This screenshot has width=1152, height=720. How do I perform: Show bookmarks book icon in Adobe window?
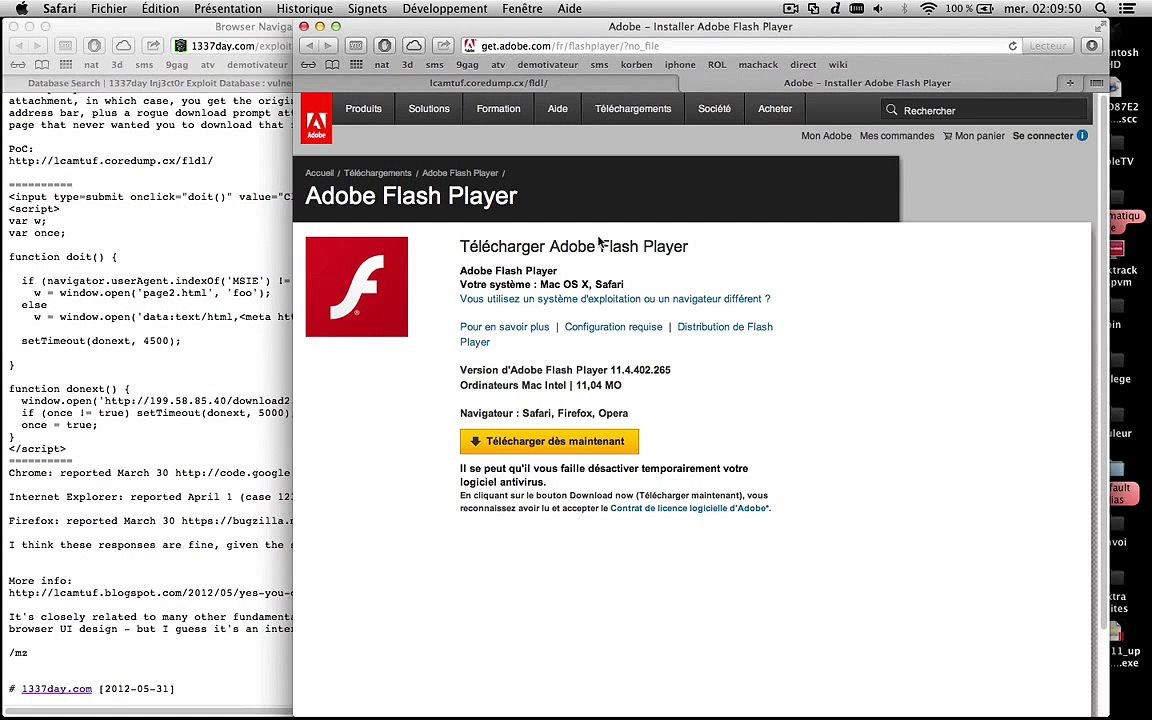[332, 65]
